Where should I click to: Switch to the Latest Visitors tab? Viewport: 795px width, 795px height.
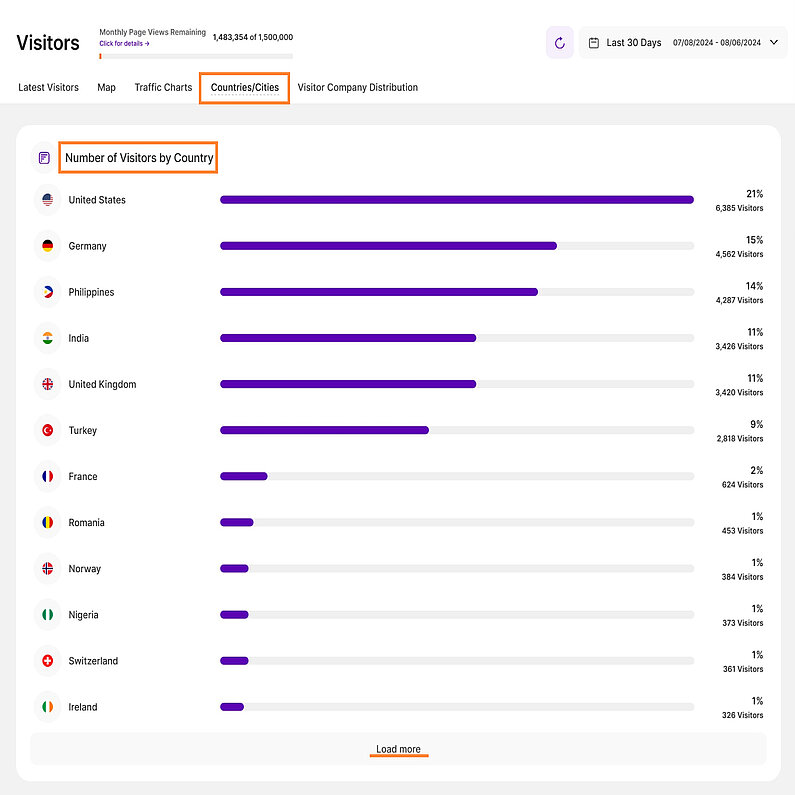tap(48, 88)
